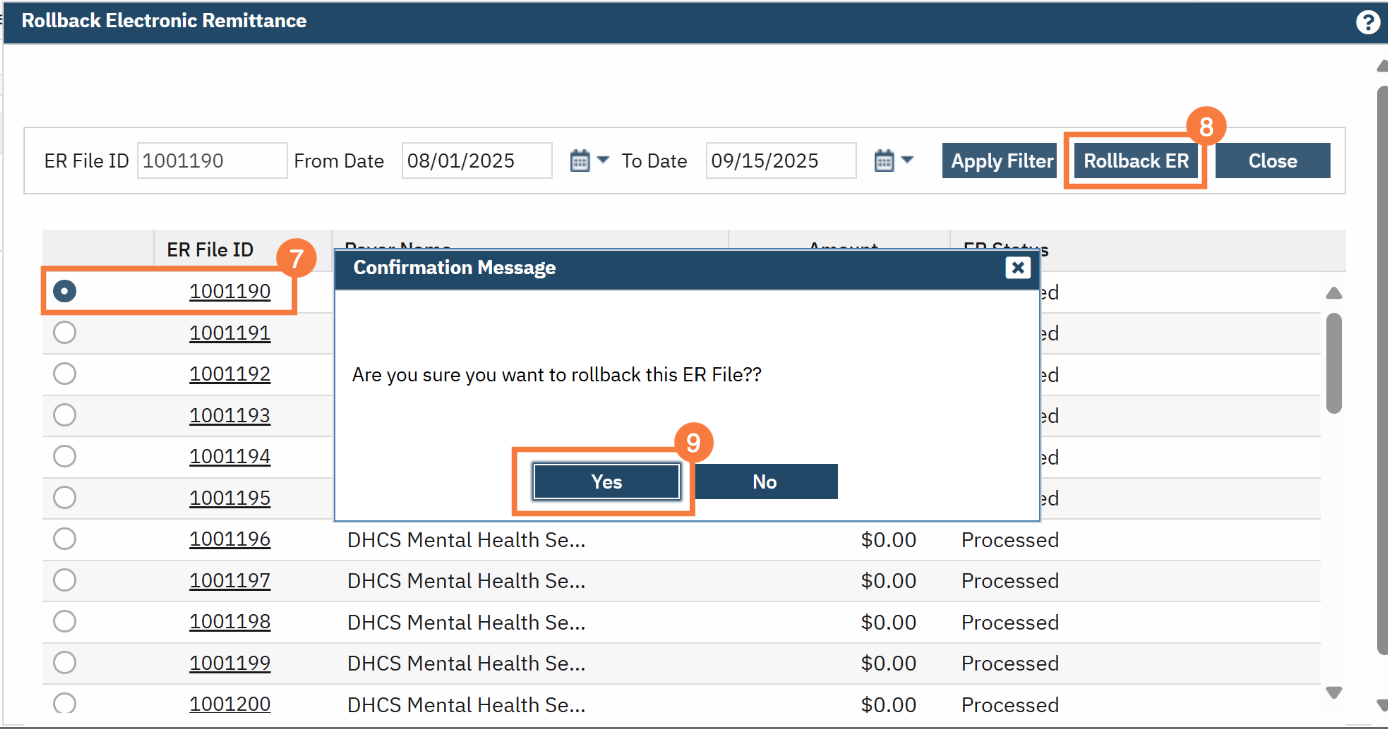Image resolution: width=1388 pixels, height=729 pixels.
Task: Click the Close button in the filter bar
Action: [1272, 161]
